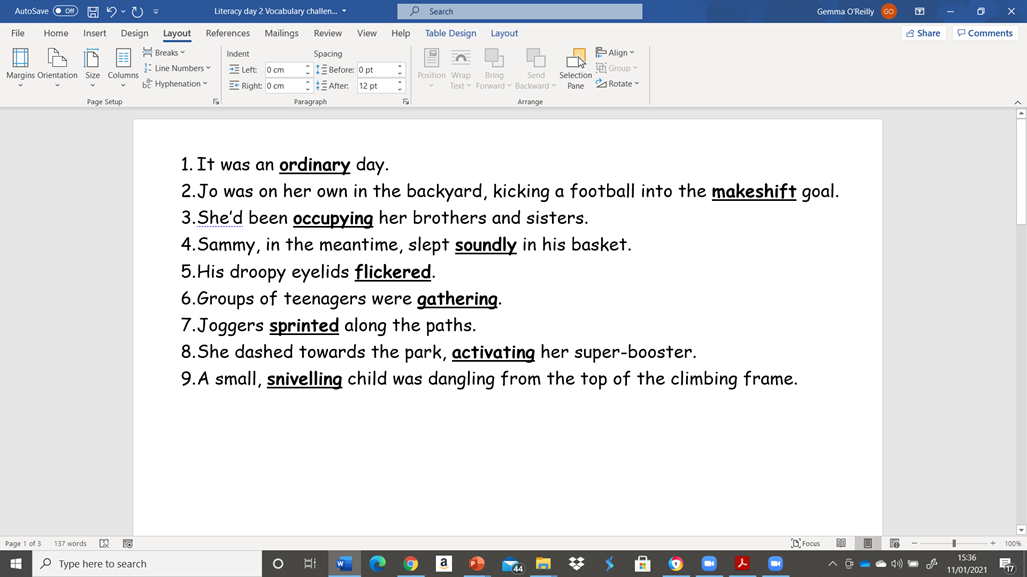The height and width of the screenshot is (577, 1027).
Task: Click the underlined word 'snivelling'
Action: pyautogui.click(x=305, y=379)
